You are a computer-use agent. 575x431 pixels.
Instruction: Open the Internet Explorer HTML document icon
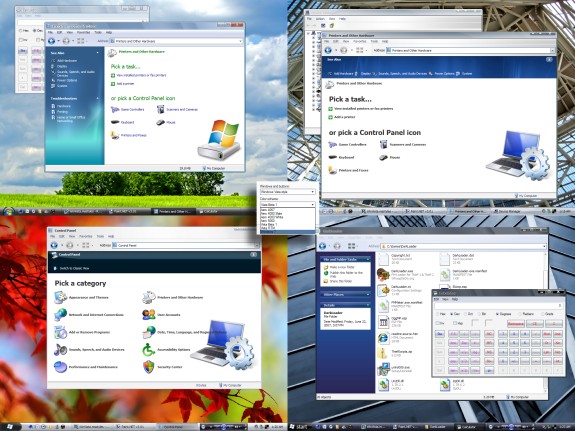(x=383, y=338)
